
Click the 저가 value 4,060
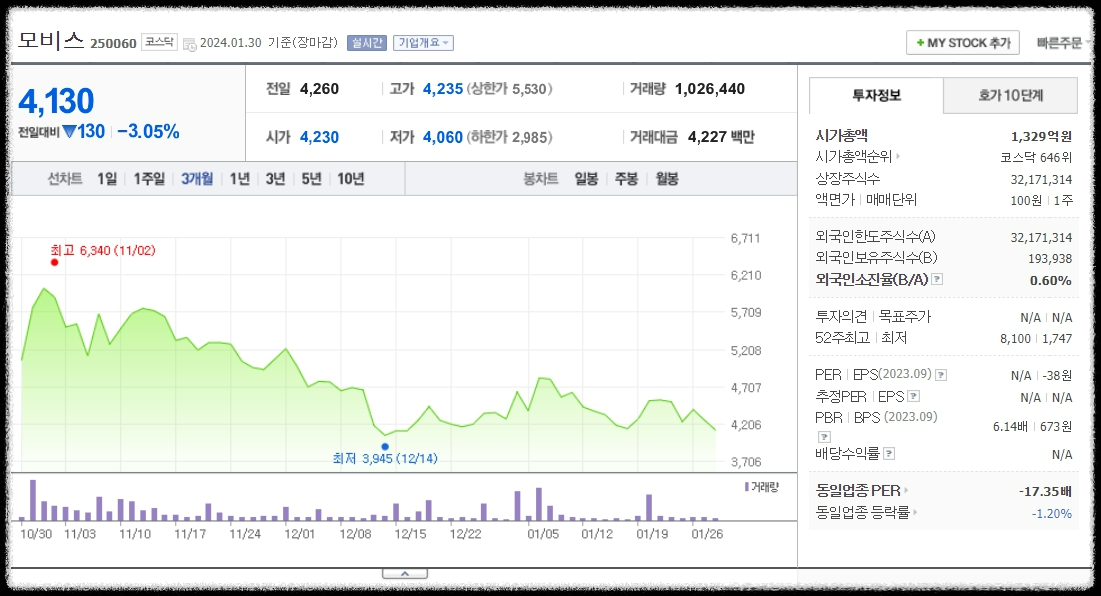coord(442,137)
